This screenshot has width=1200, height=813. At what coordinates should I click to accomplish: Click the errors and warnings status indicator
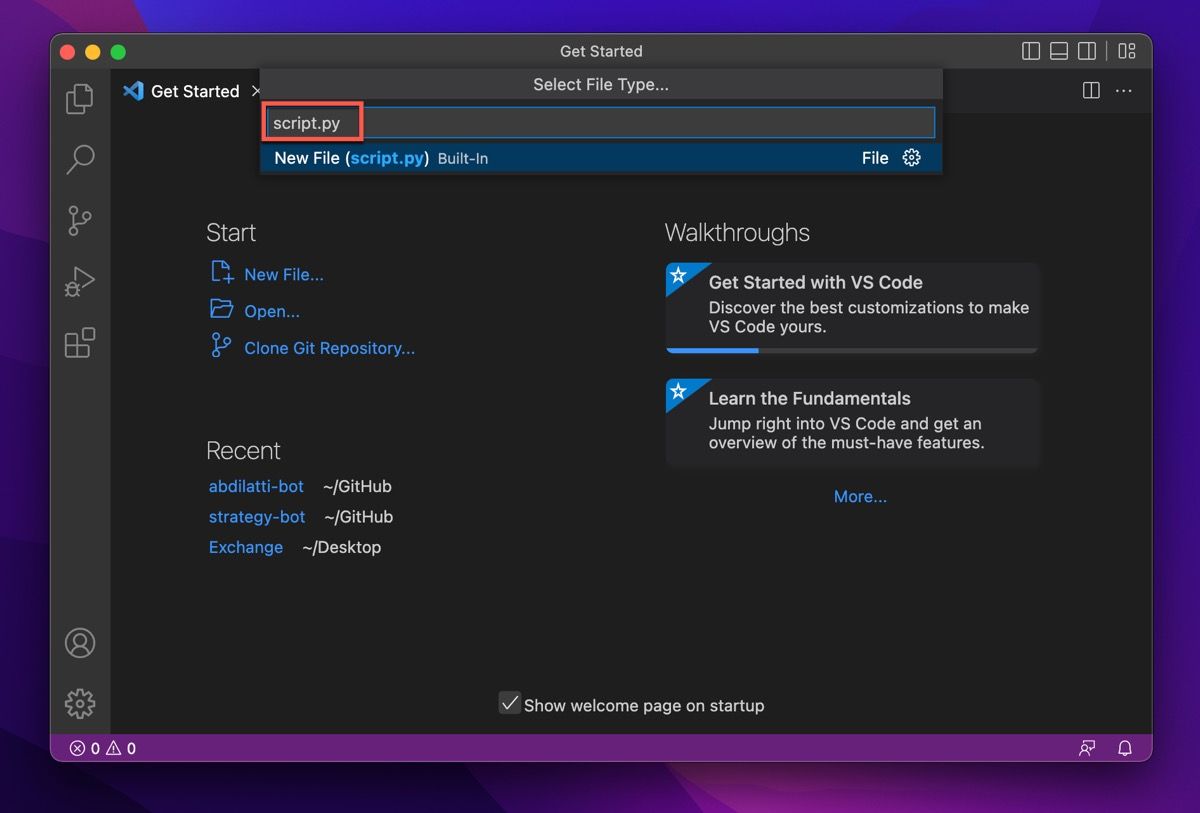coord(100,748)
